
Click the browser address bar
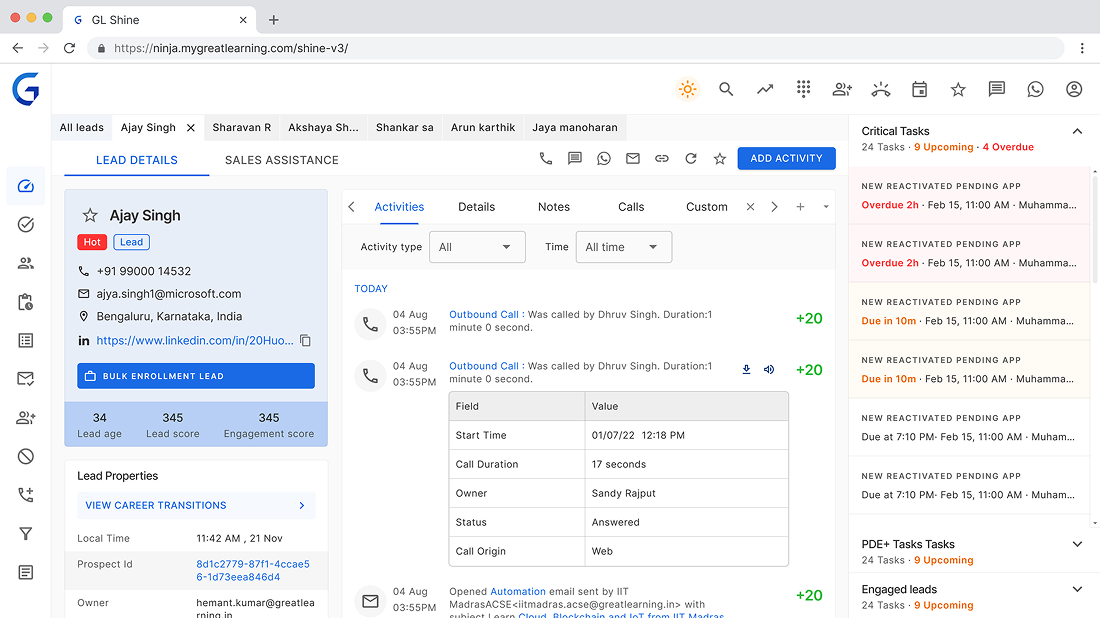580,48
